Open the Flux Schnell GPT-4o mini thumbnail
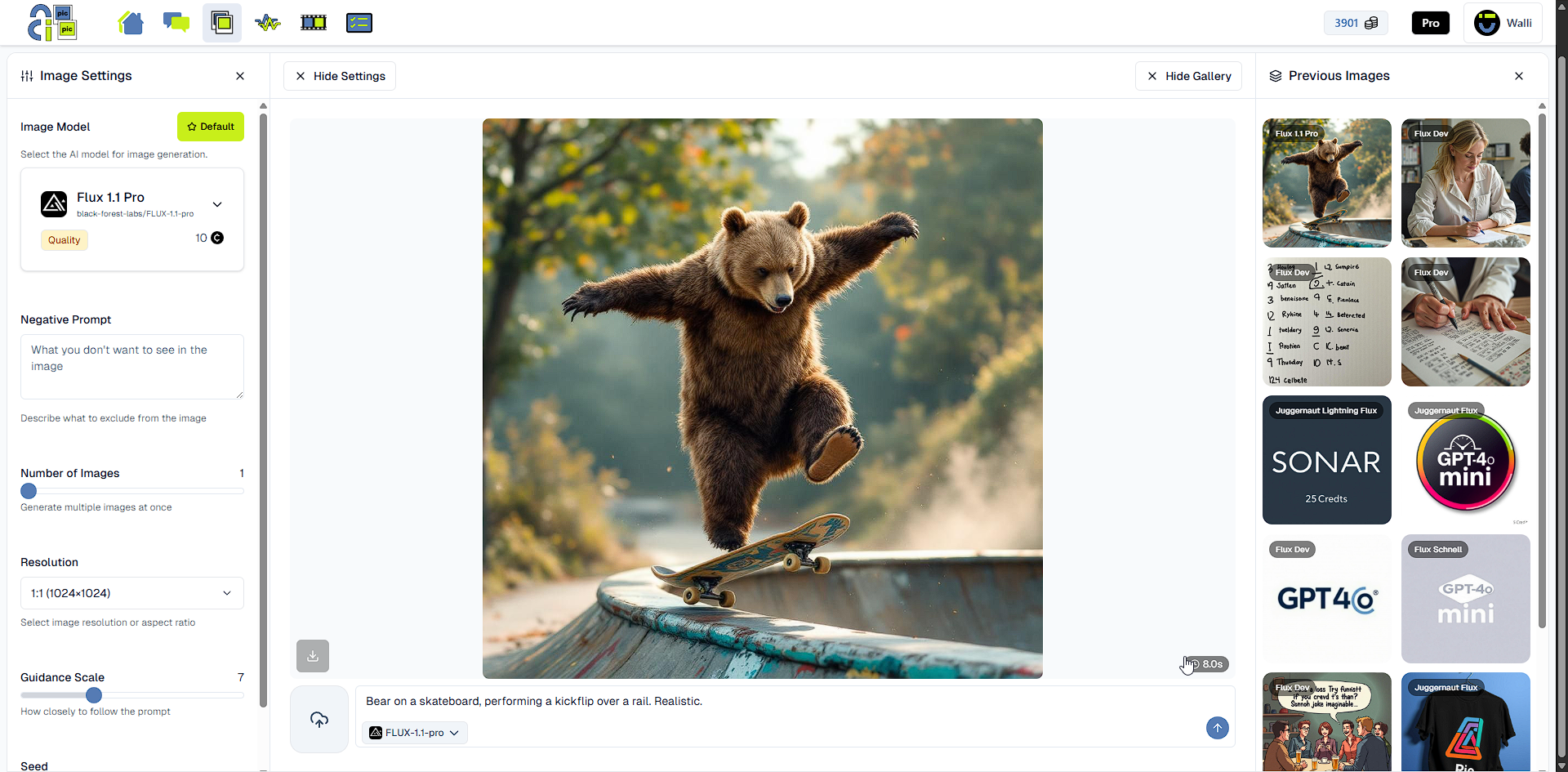Image resolution: width=1568 pixels, height=772 pixels. [1466, 599]
